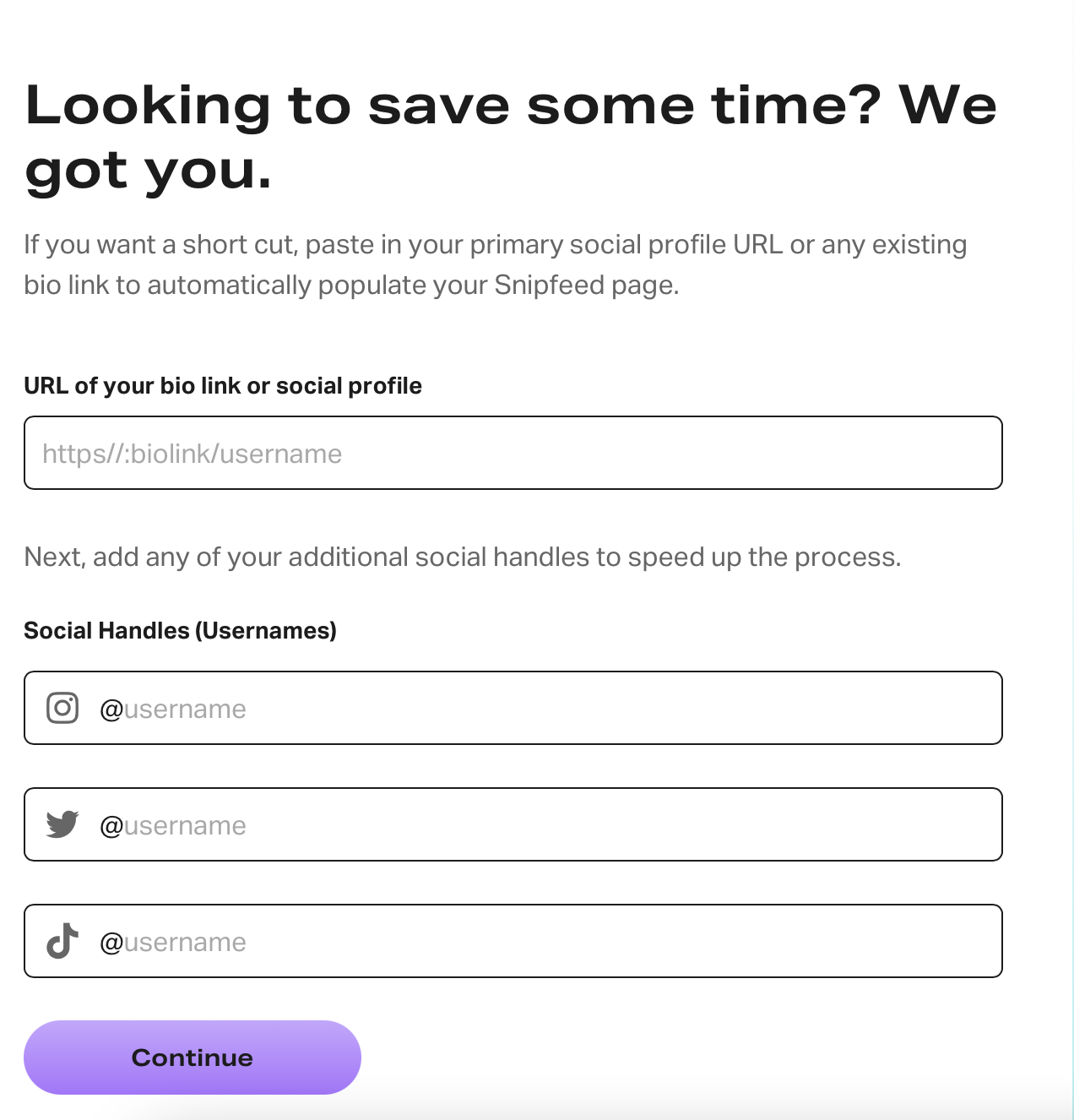Click the @ symbol beside the Instagram icon

point(111,710)
